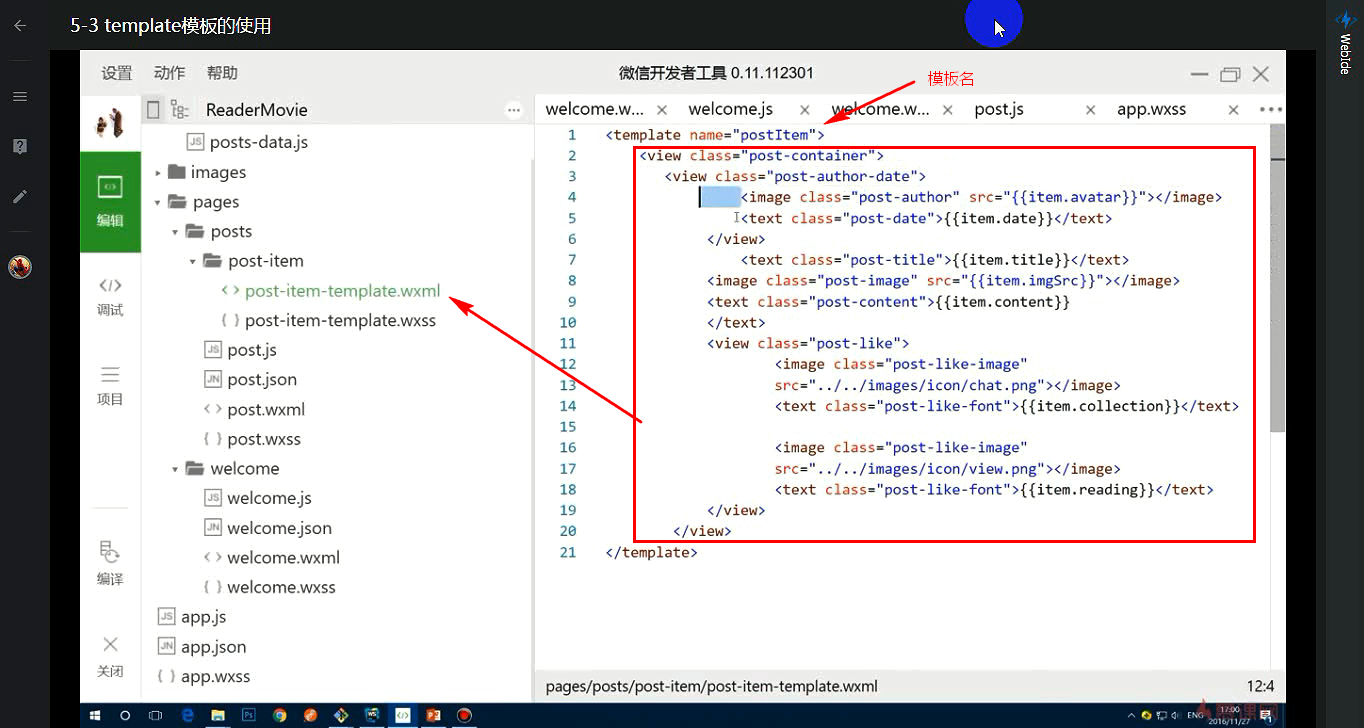Run 编译 (compile) from the sidebar
Screen dimensions: 1364x728
[110, 564]
